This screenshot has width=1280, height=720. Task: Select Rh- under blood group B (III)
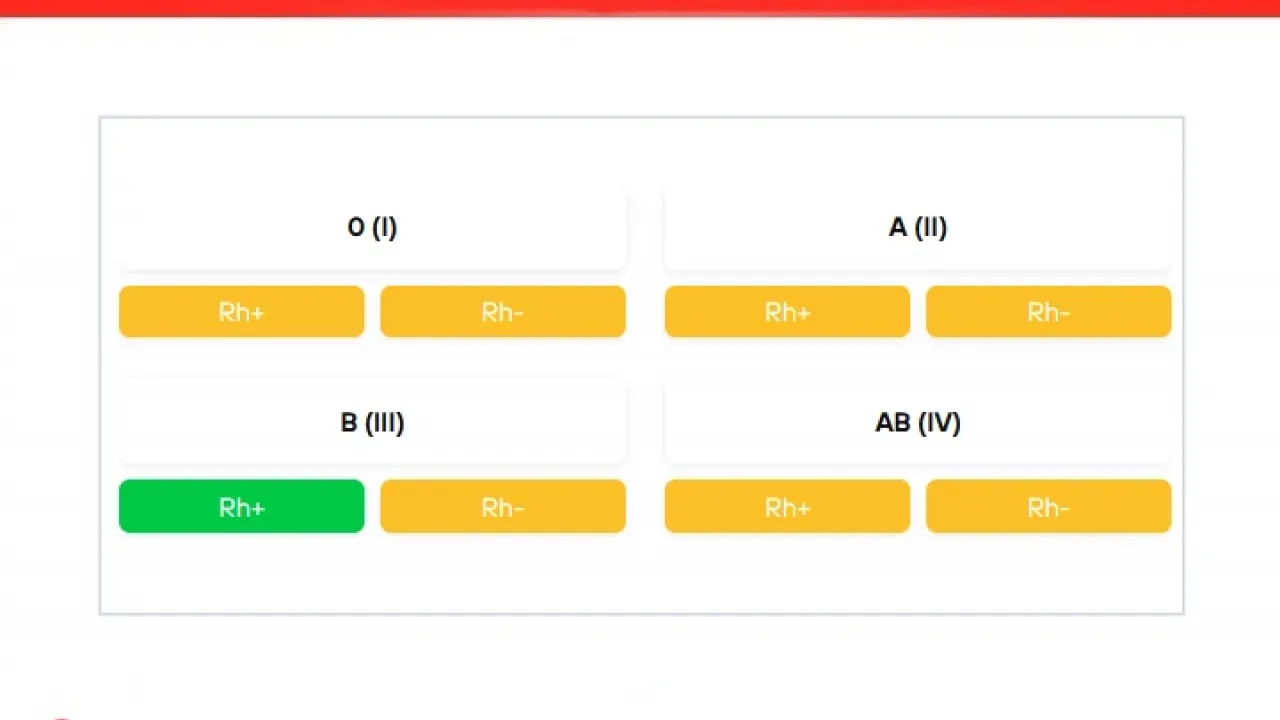point(503,506)
